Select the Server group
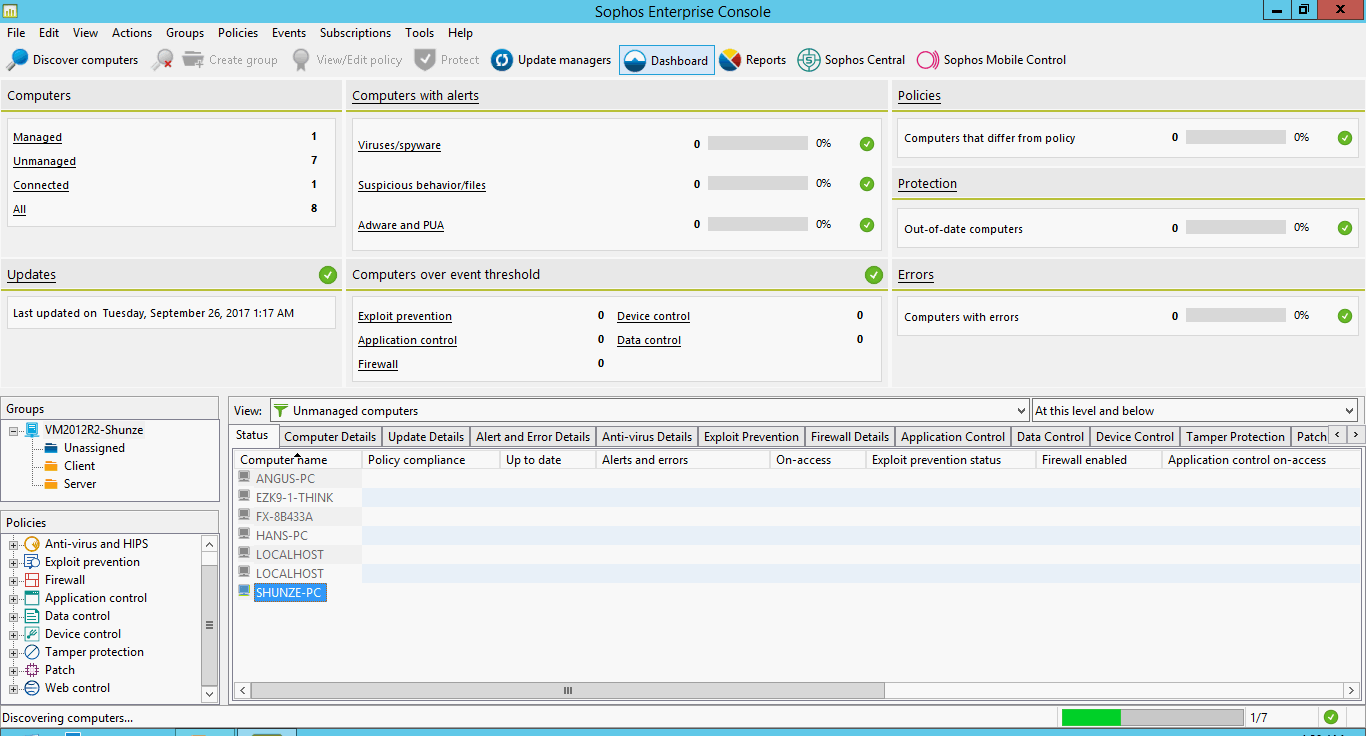The width and height of the screenshot is (1366, 736). click(80, 484)
